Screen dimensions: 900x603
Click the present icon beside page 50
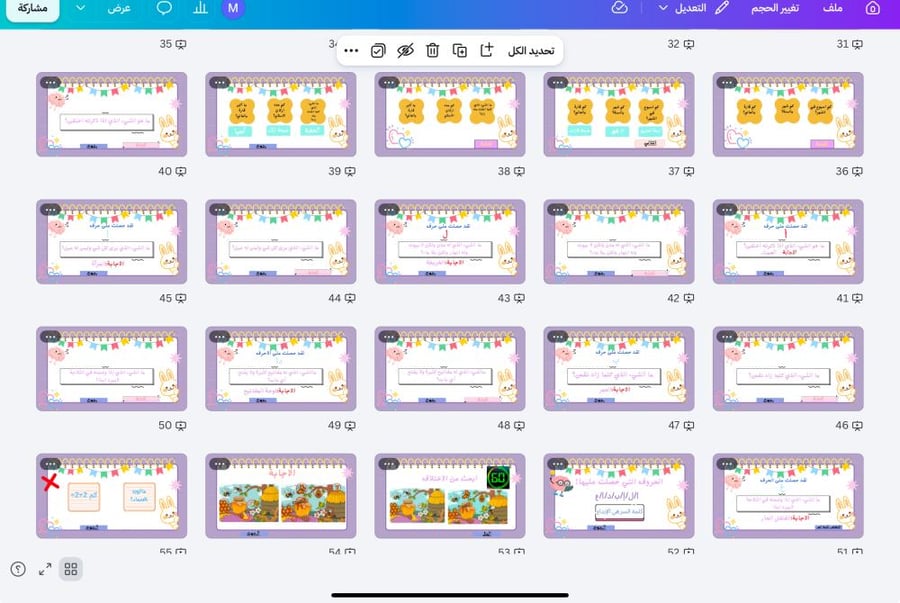click(181, 425)
